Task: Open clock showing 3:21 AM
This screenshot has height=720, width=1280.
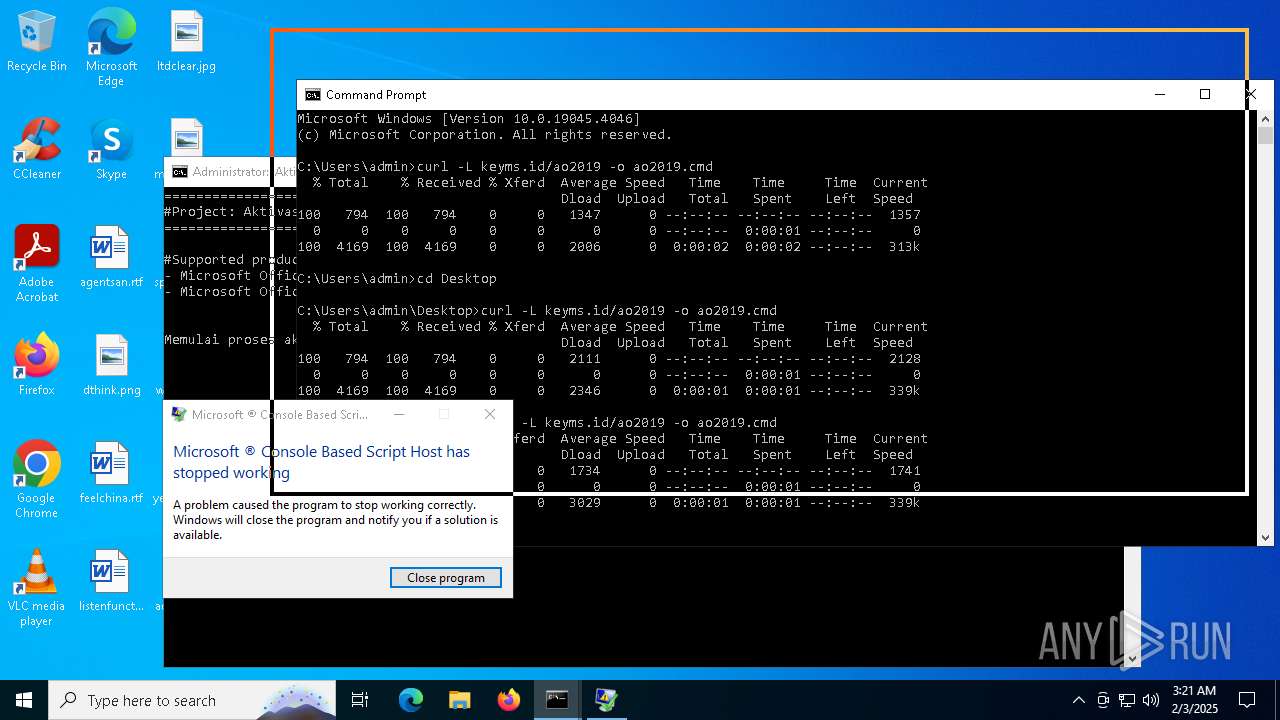Action: [x=1194, y=699]
